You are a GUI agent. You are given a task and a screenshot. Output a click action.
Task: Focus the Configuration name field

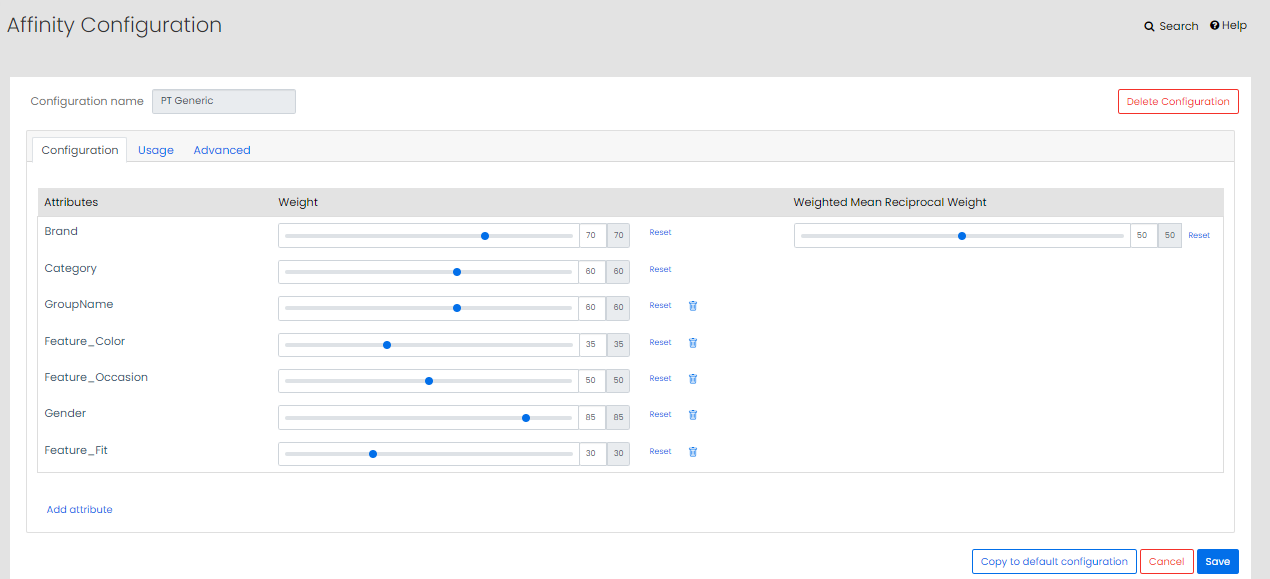224,101
